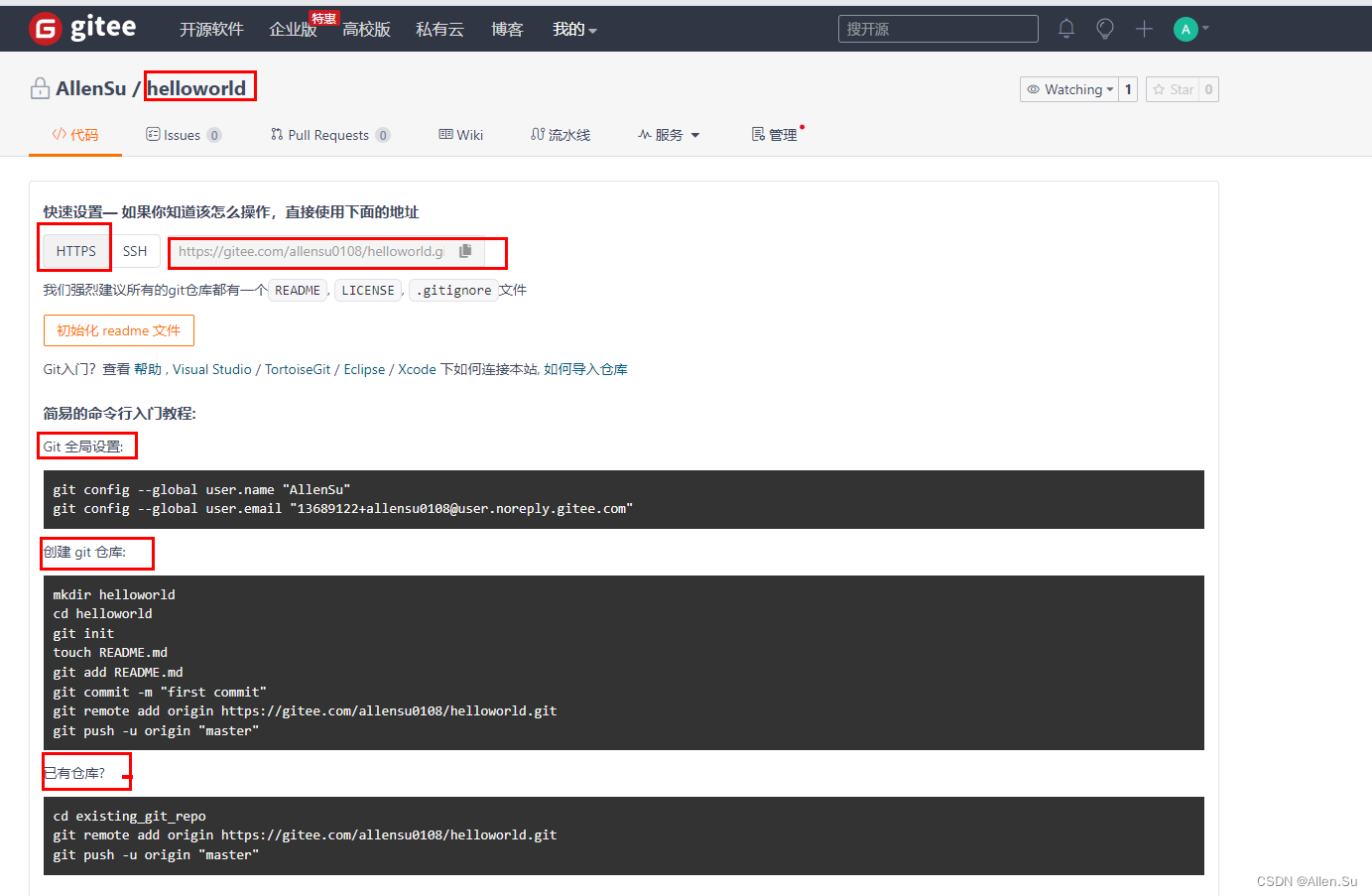Click the cd existing_git_repo command line
This screenshot has width=1372, height=896.
129,816
